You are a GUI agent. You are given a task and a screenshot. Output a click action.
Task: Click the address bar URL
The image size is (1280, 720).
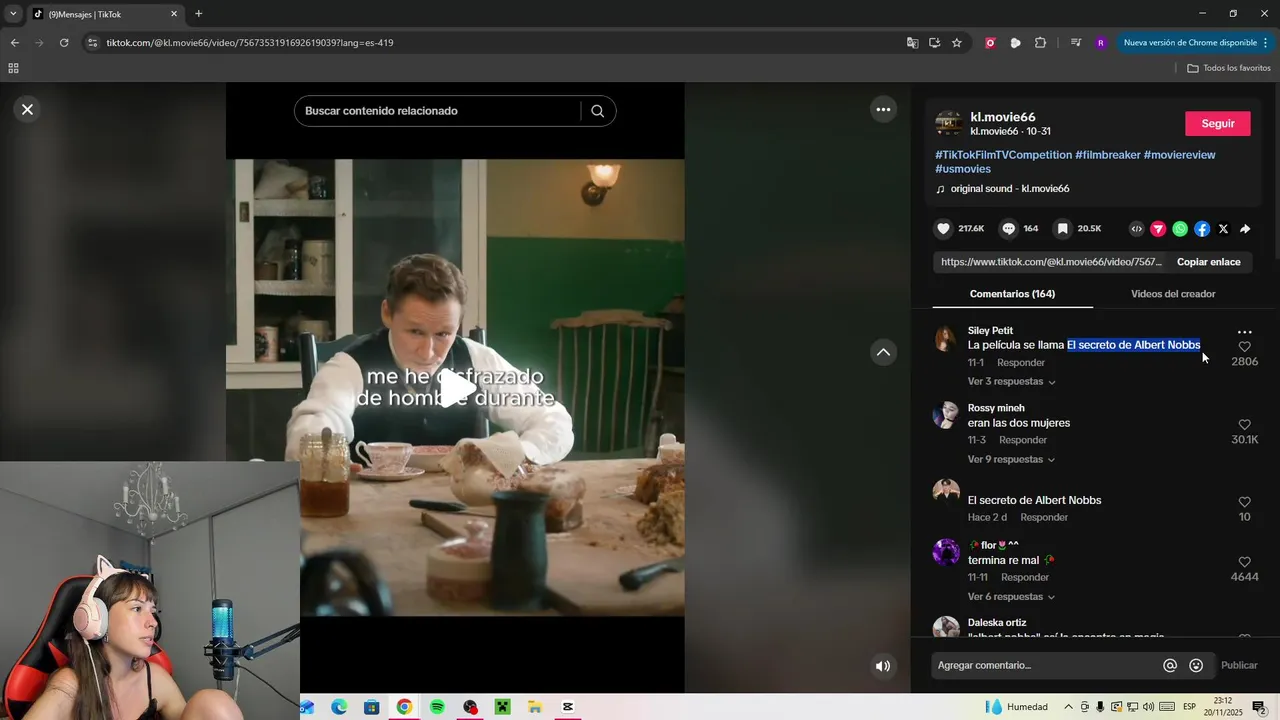point(250,43)
